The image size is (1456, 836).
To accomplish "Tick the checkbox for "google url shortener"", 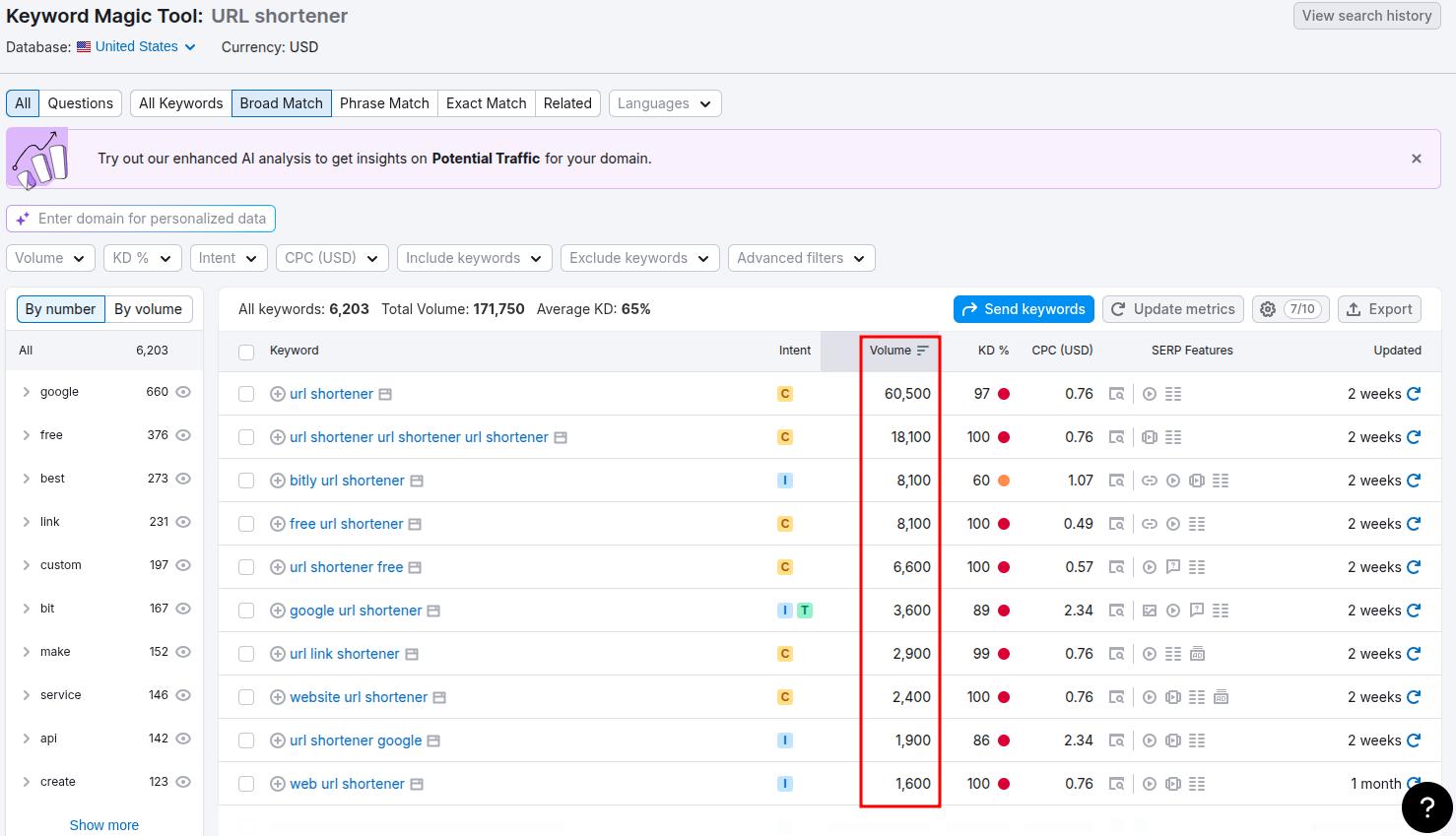I will pos(246,610).
